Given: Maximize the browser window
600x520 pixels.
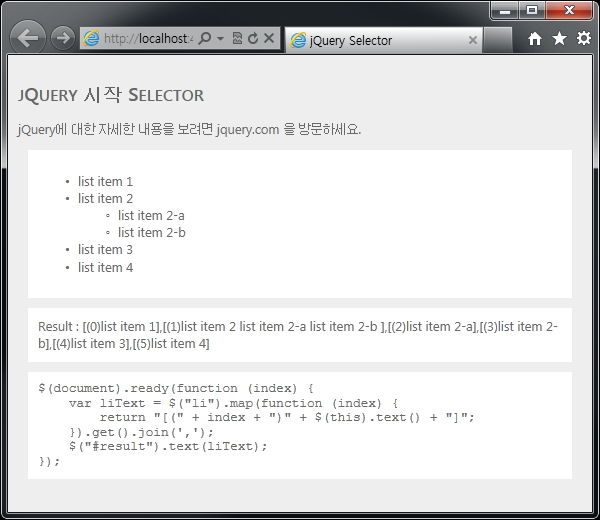Looking at the screenshot, I should pos(532,10).
